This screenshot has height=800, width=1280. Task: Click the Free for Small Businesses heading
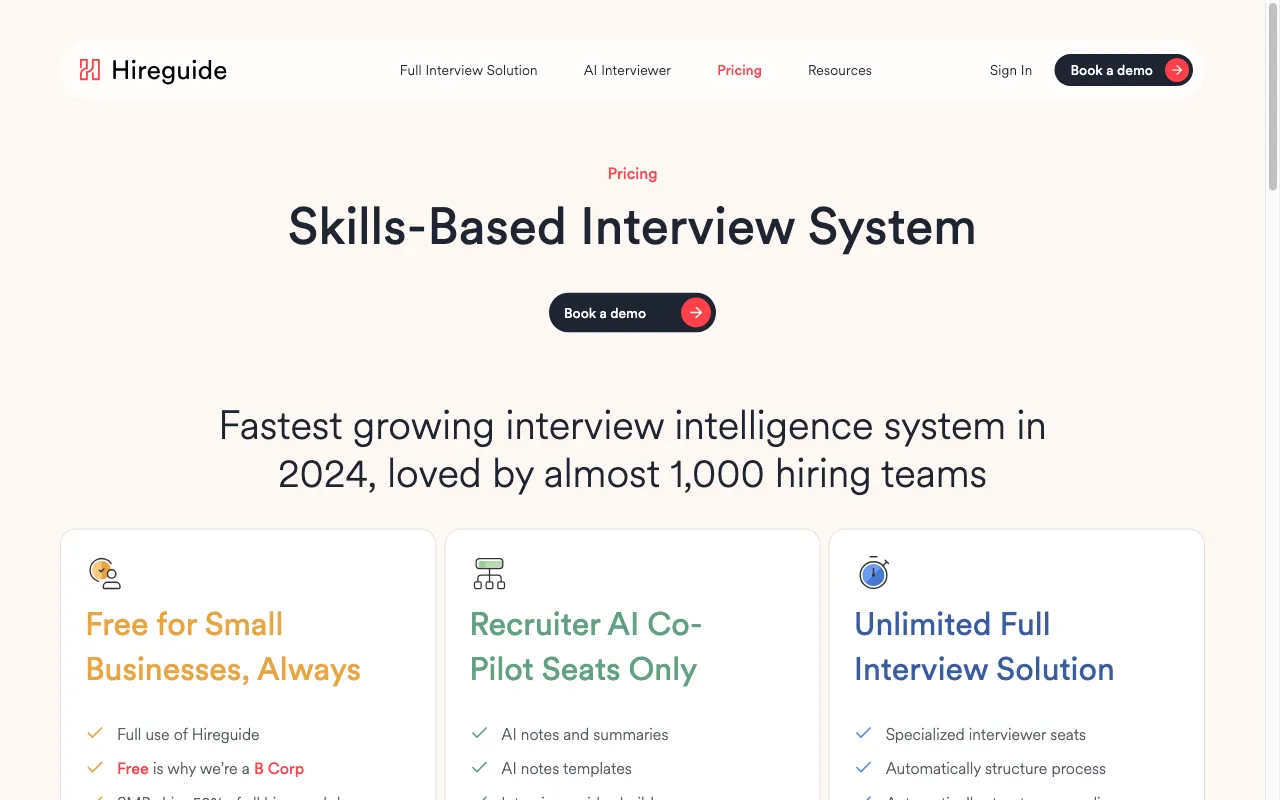[223, 647]
